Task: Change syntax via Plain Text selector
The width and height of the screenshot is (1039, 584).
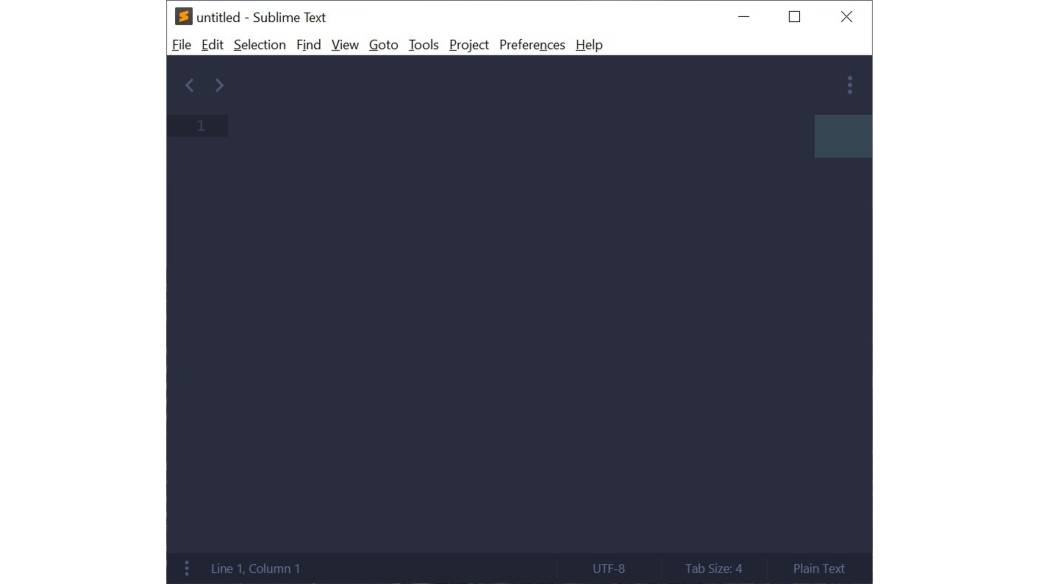Action: tap(818, 568)
